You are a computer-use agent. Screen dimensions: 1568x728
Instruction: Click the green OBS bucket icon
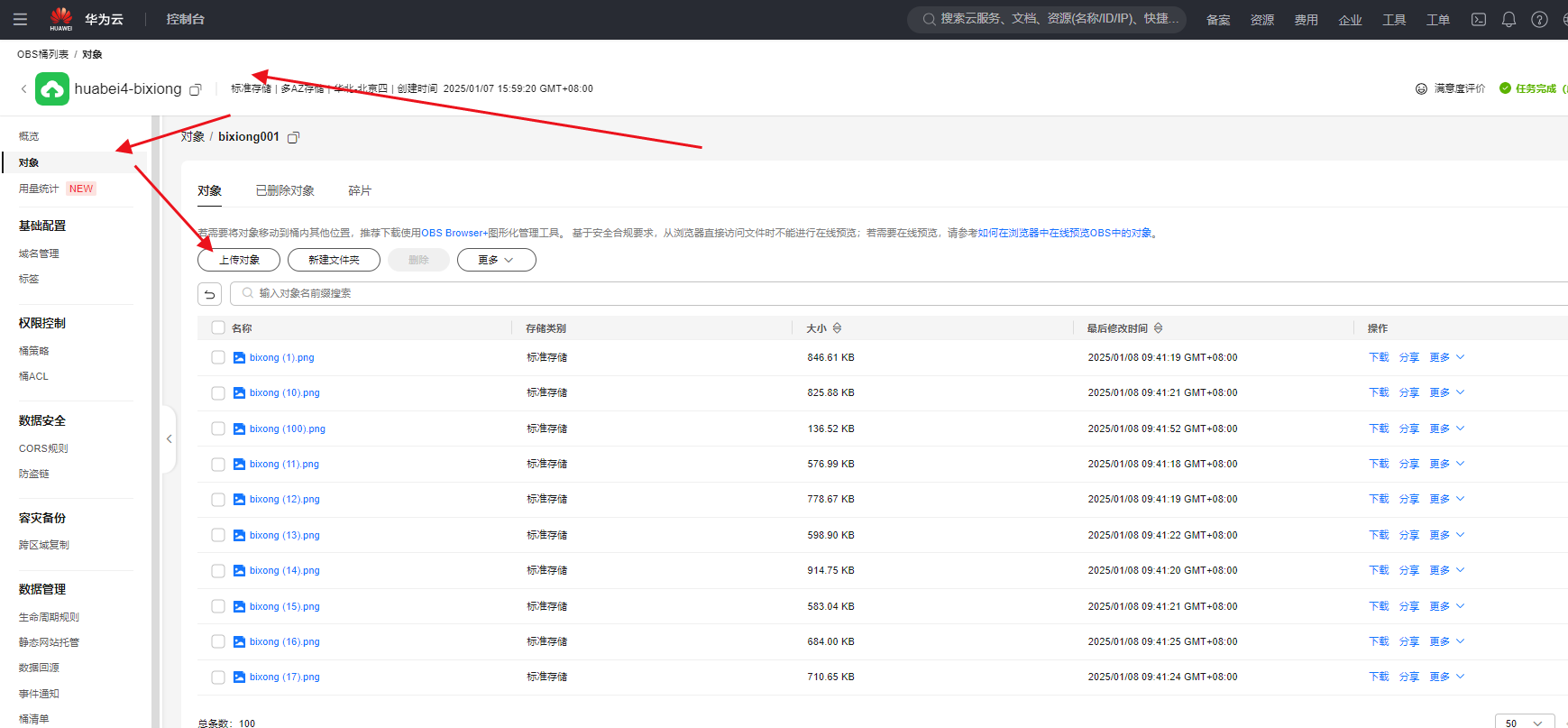pos(52,88)
